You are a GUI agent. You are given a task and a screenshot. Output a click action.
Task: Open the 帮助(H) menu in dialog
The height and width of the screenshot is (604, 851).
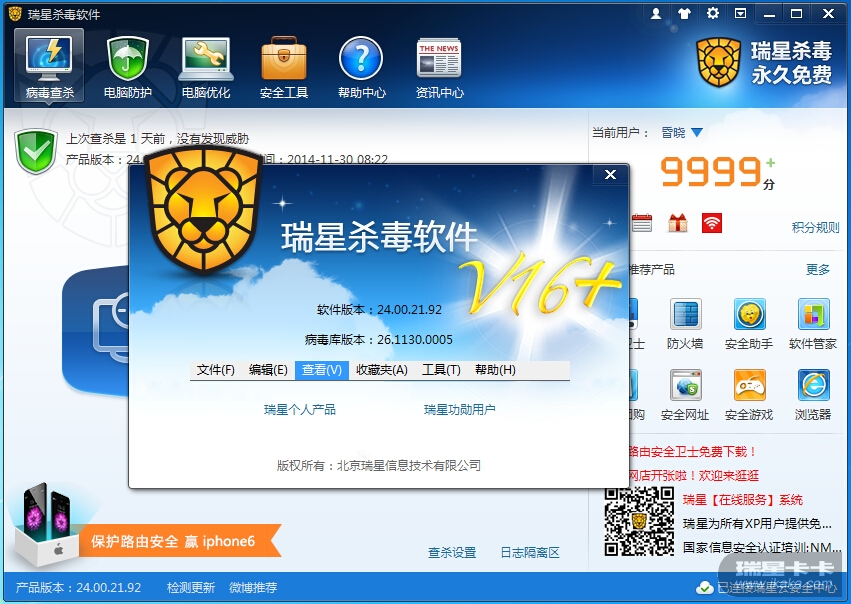[x=495, y=370]
